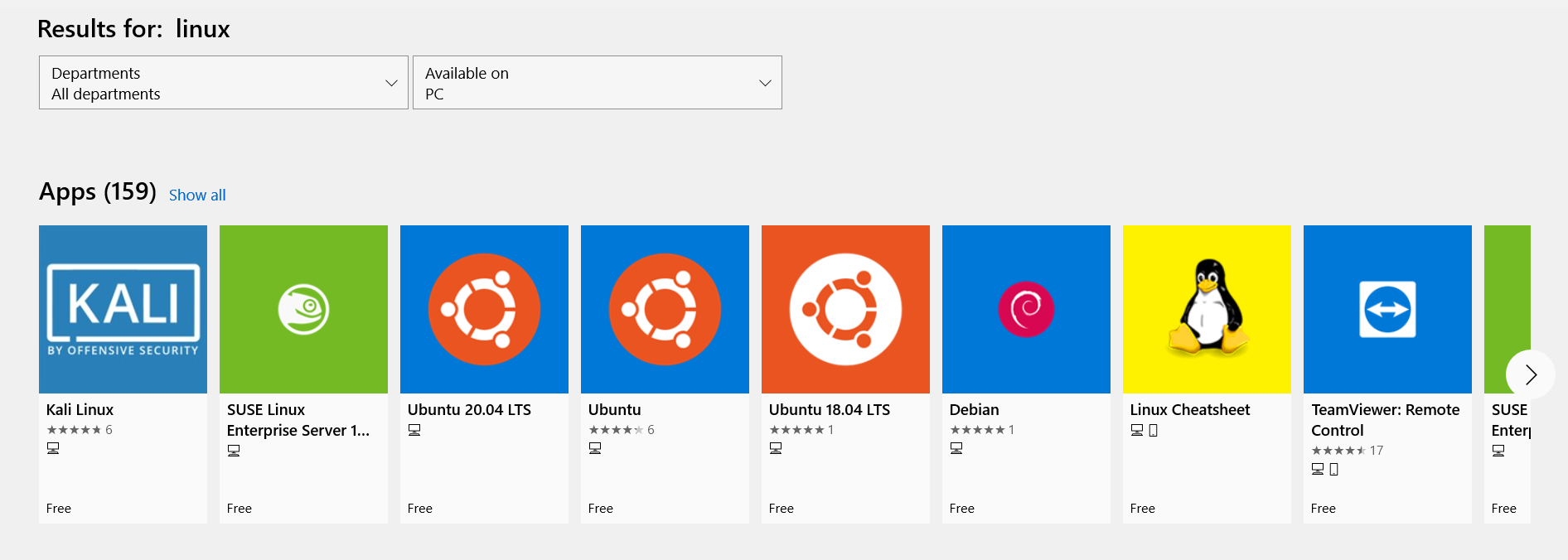Click the Free price on the Kali Linux card
The width and height of the screenshot is (1568, 560).
point(59,509)
